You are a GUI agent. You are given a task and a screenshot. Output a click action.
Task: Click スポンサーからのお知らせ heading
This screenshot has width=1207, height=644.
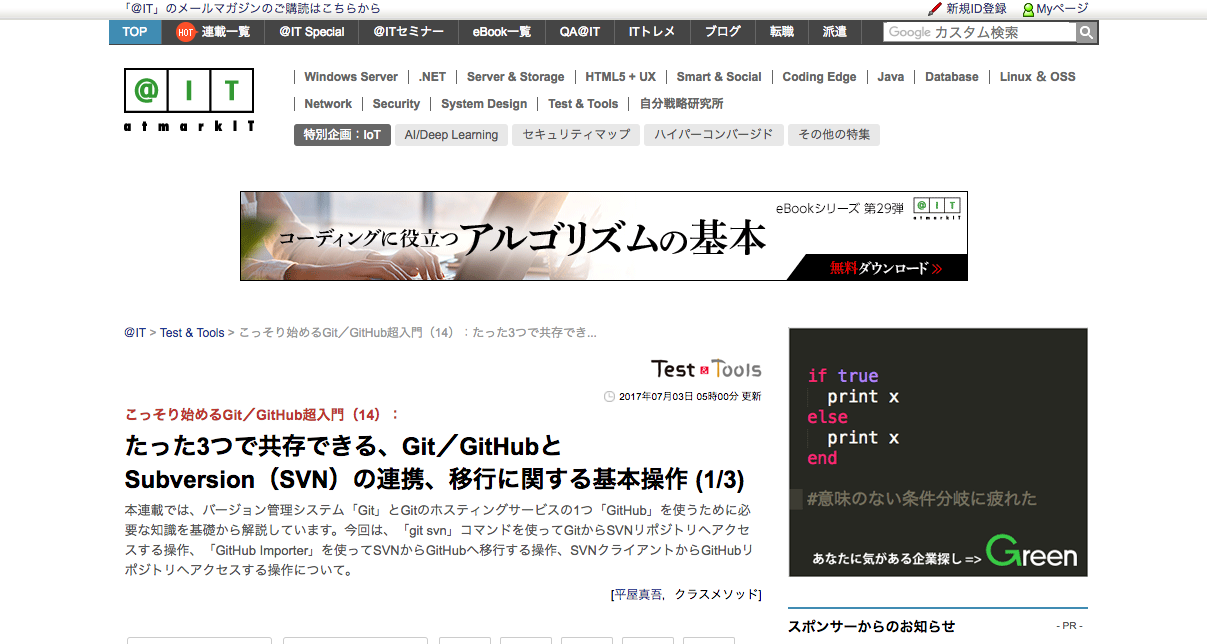[872, 626]
